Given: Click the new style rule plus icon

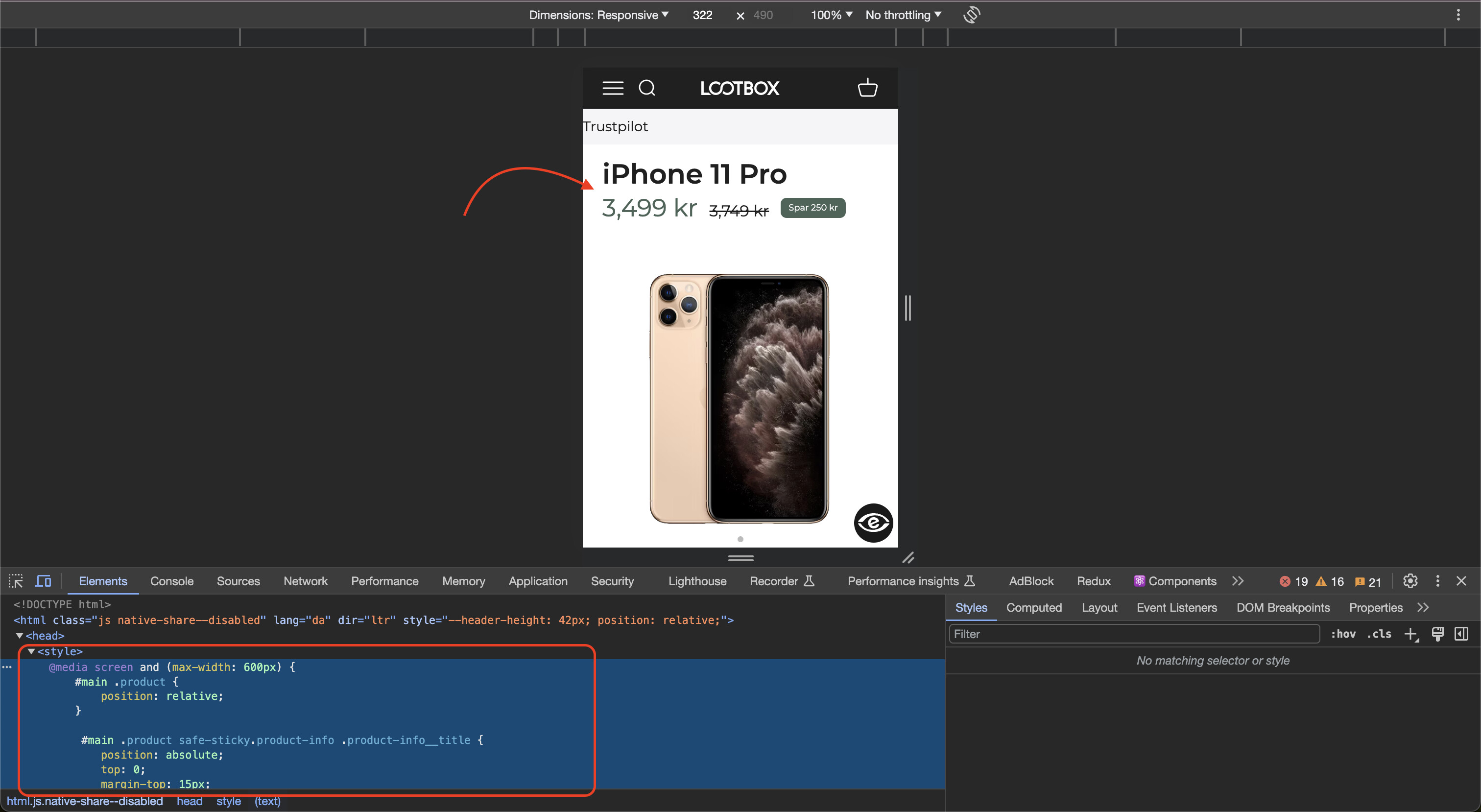Looking at the screenshot, I should pos(1410,634).
